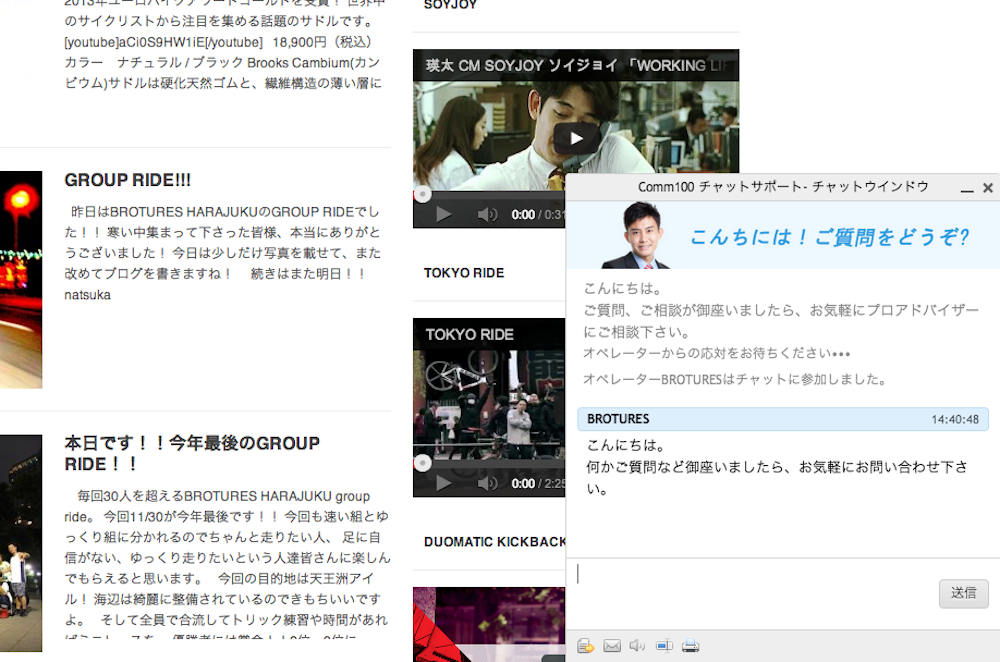This screenshot has height=662, width=1000.
Task: Click play control on TOKYO RIDE video
Action: 443,483
